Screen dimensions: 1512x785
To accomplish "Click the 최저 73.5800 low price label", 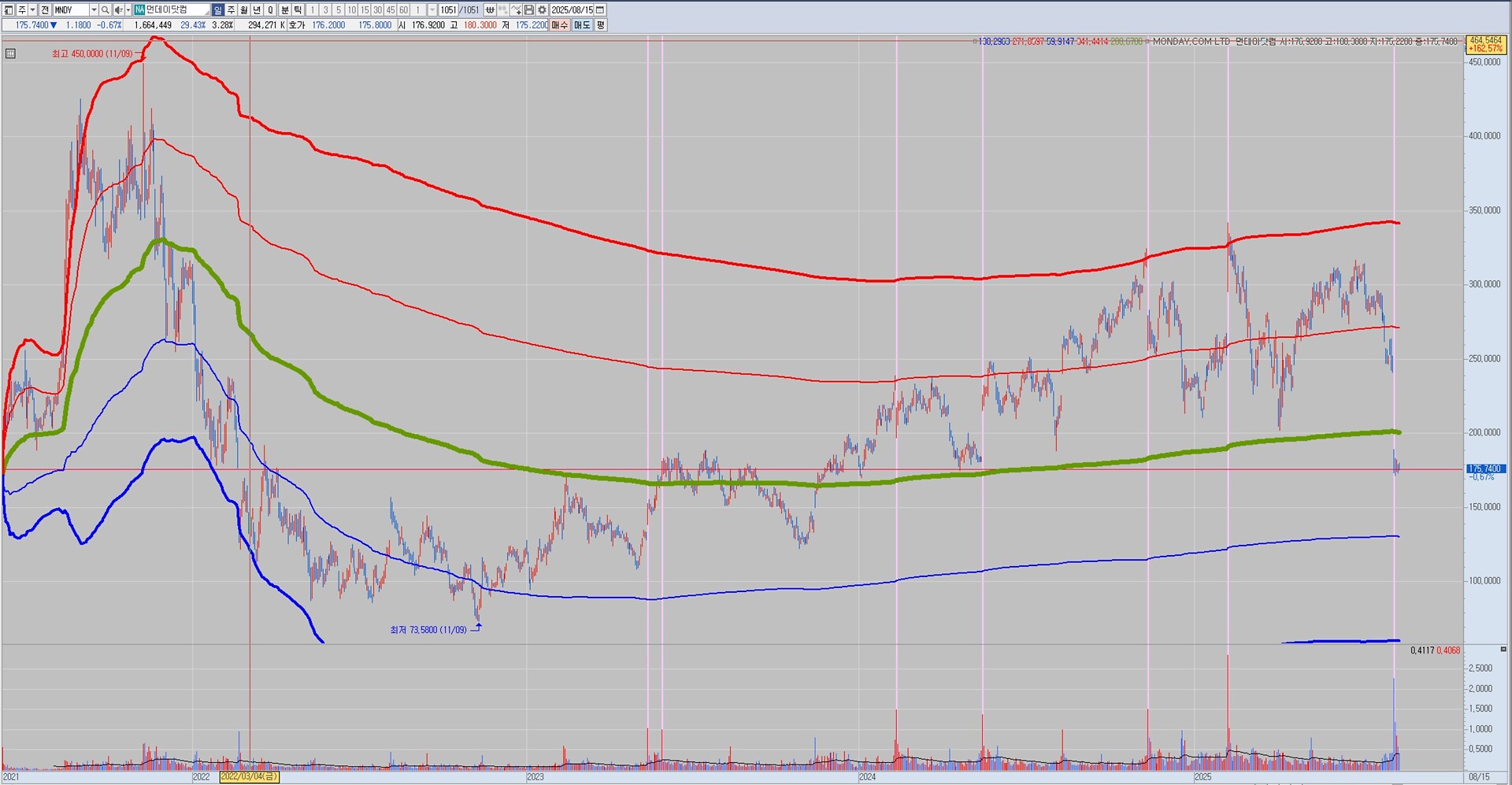I will pos(428,630).
